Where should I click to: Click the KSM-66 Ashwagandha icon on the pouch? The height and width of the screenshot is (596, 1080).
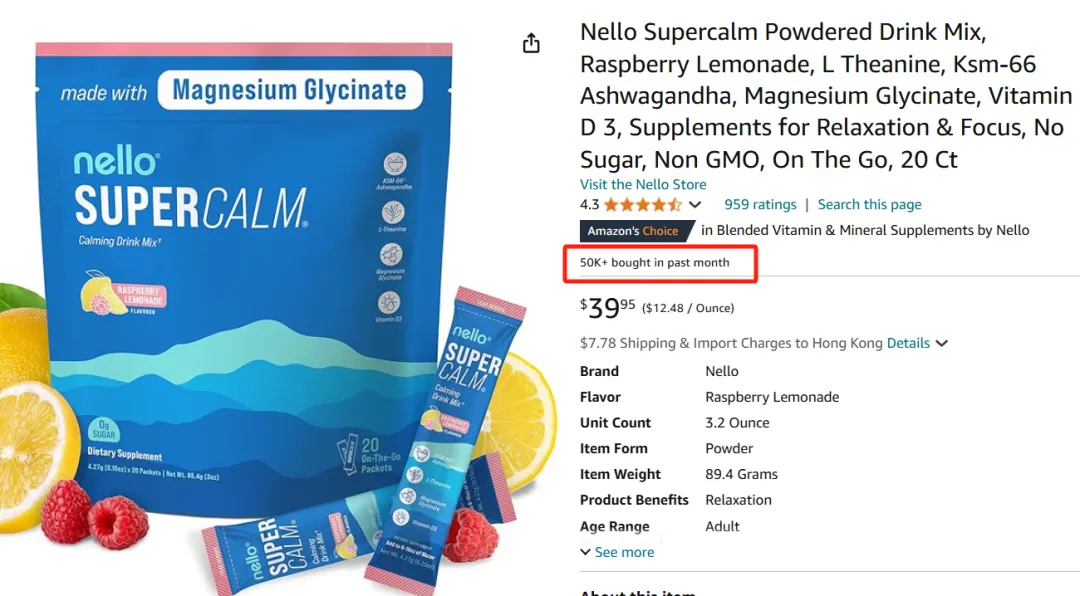(395, 166)
